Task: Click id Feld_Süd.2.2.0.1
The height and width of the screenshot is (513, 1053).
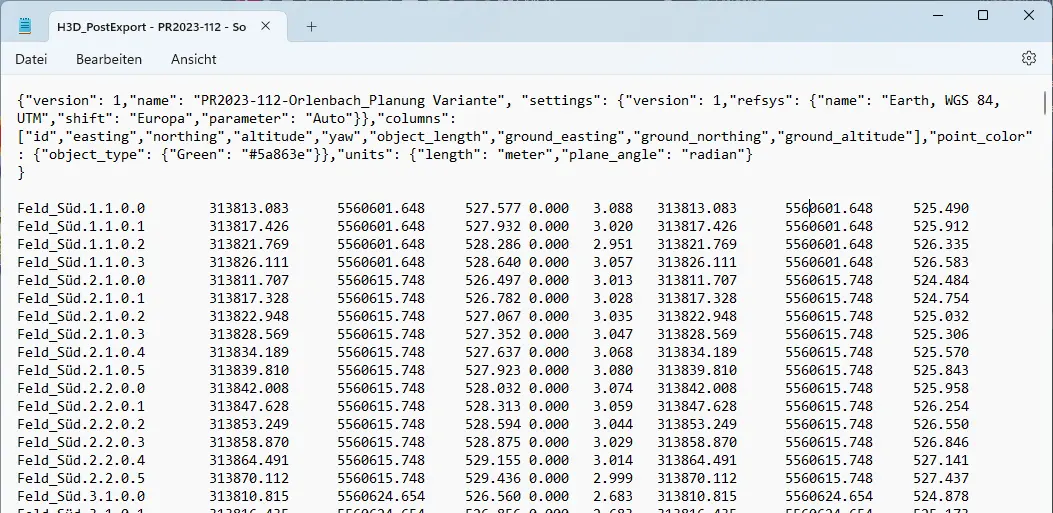Action: (x=81, y=406)
